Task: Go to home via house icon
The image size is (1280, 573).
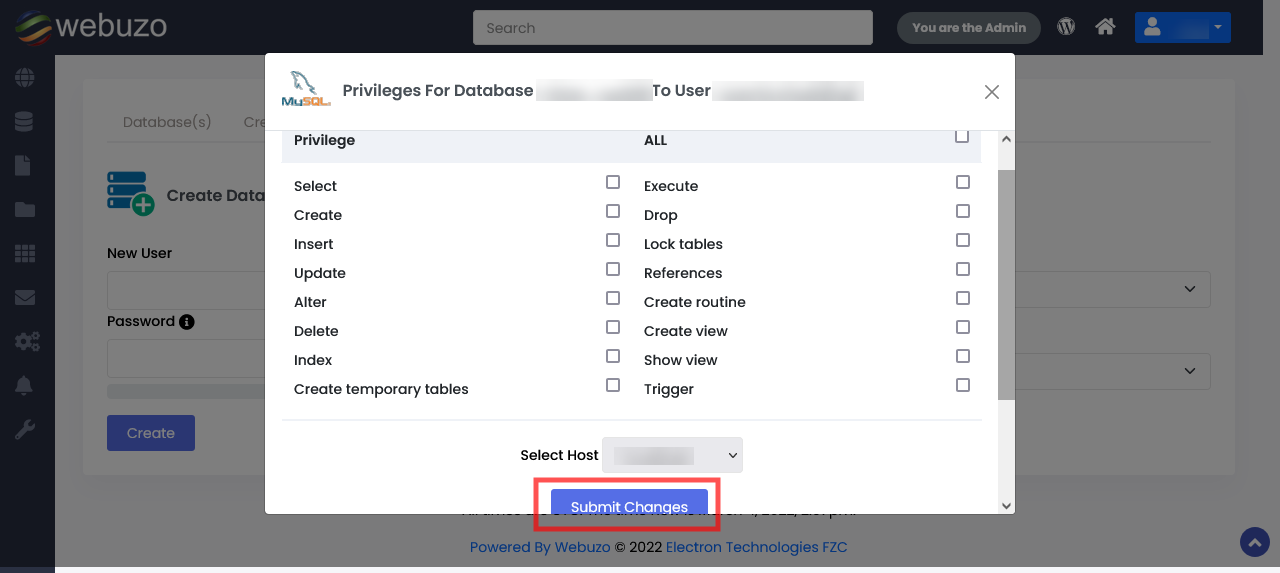Action: [x=1105, y=27]
